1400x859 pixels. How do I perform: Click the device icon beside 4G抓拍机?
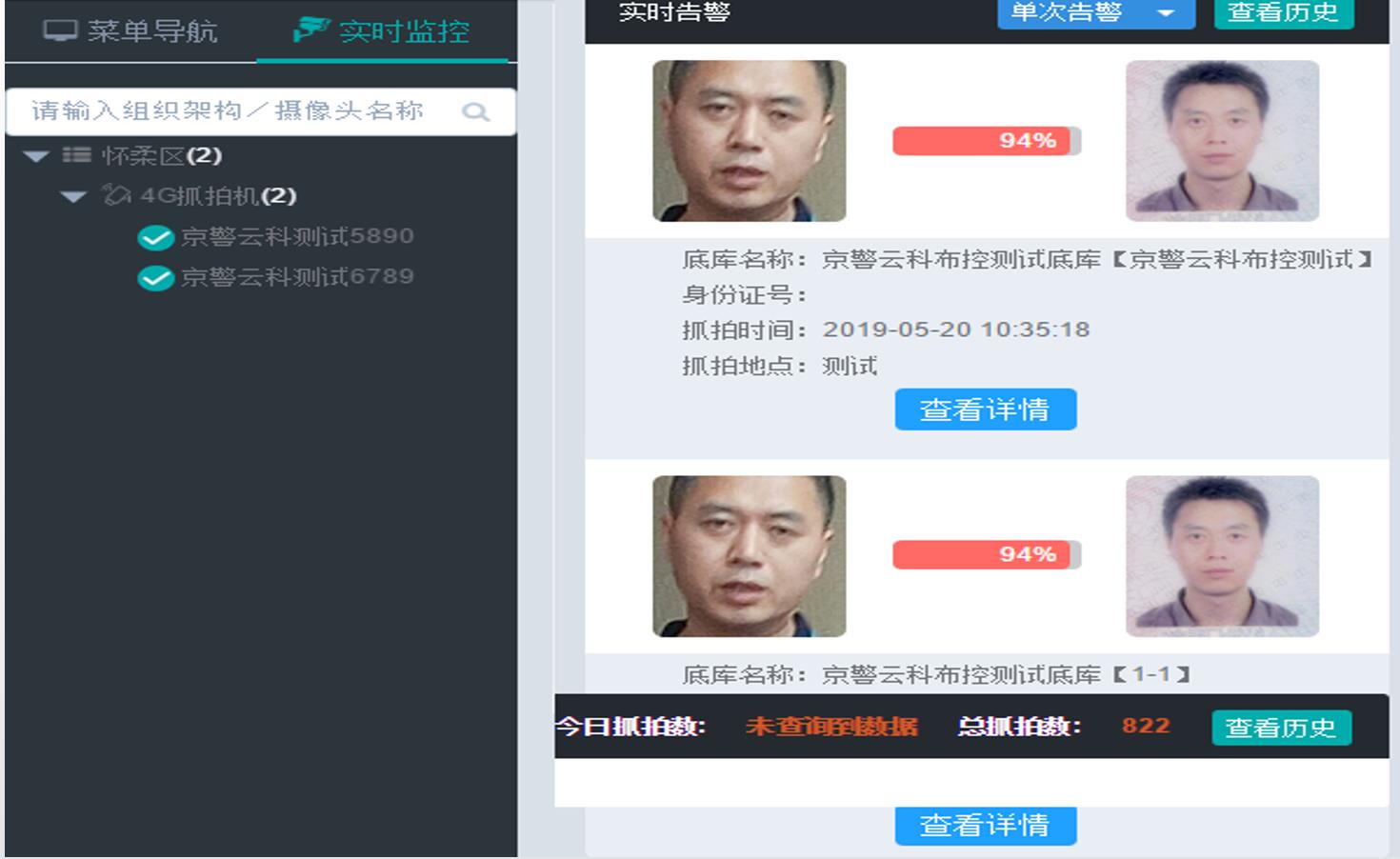click(x=116, y=195)
